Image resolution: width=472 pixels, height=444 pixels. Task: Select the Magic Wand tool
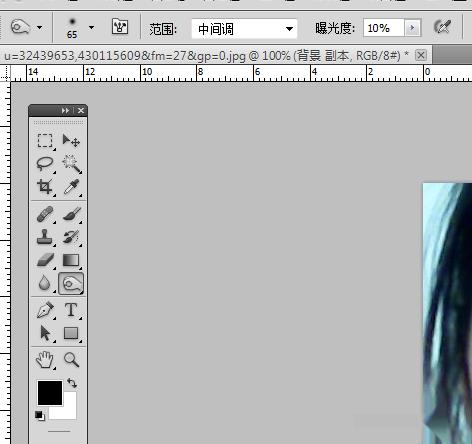[71, 164]
